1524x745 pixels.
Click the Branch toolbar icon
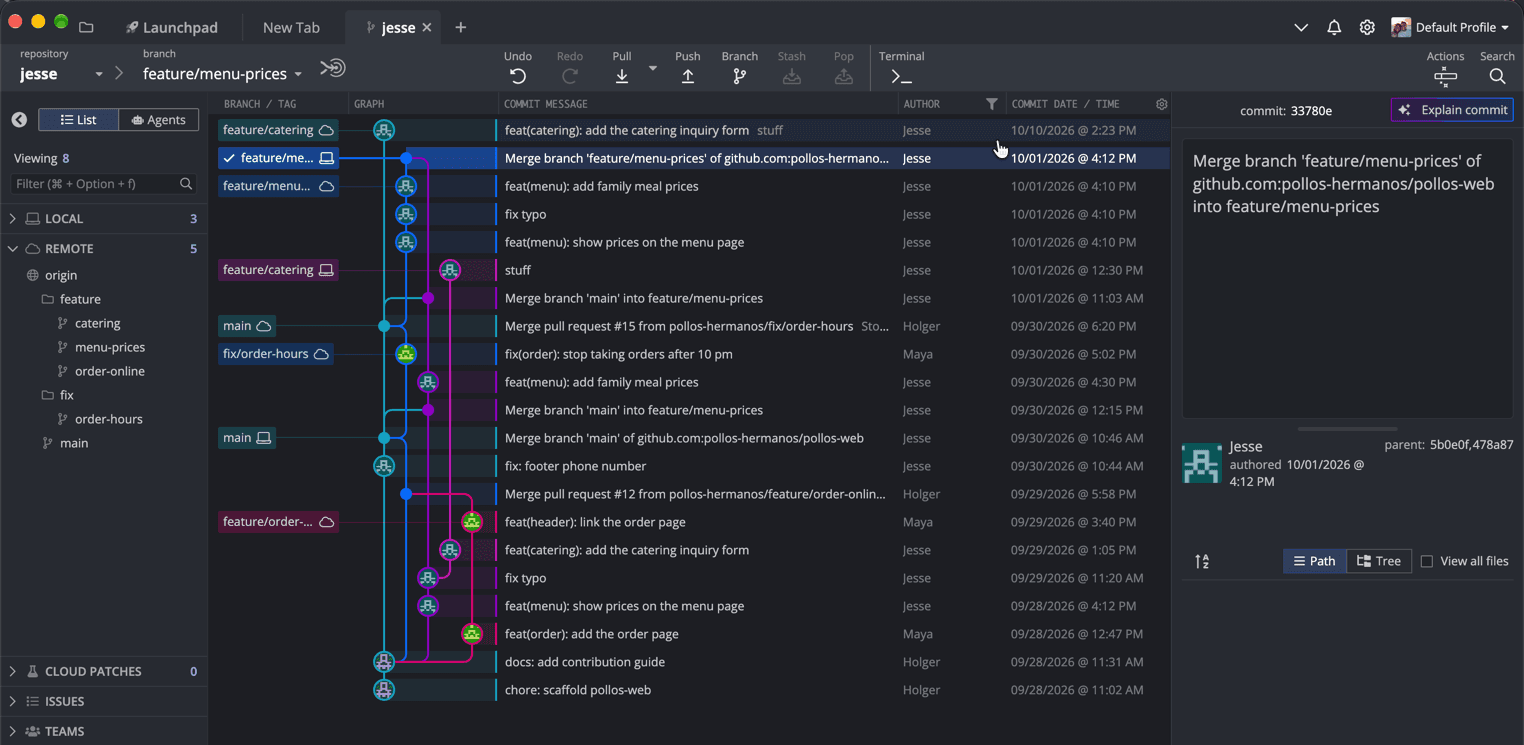tap(740, 76)
